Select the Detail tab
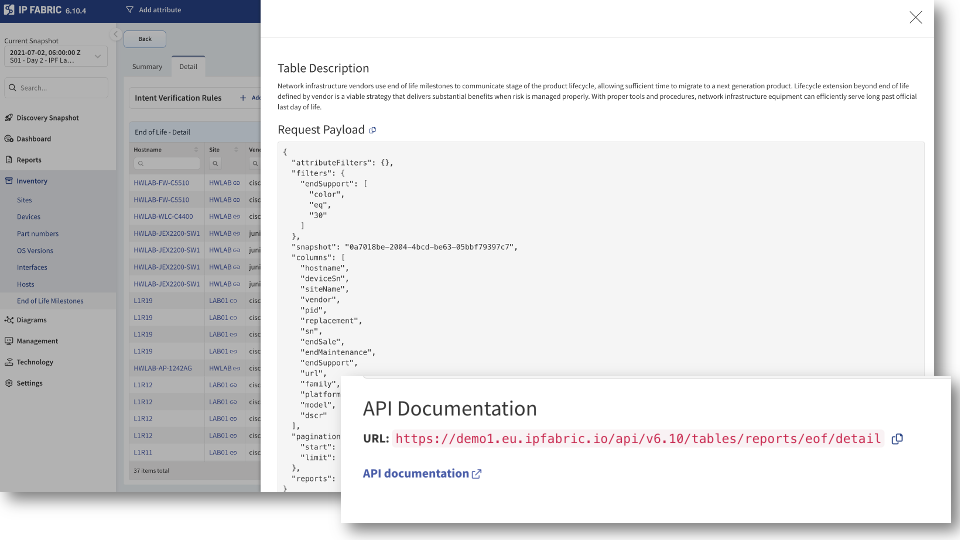 click(x=188, y=67)
